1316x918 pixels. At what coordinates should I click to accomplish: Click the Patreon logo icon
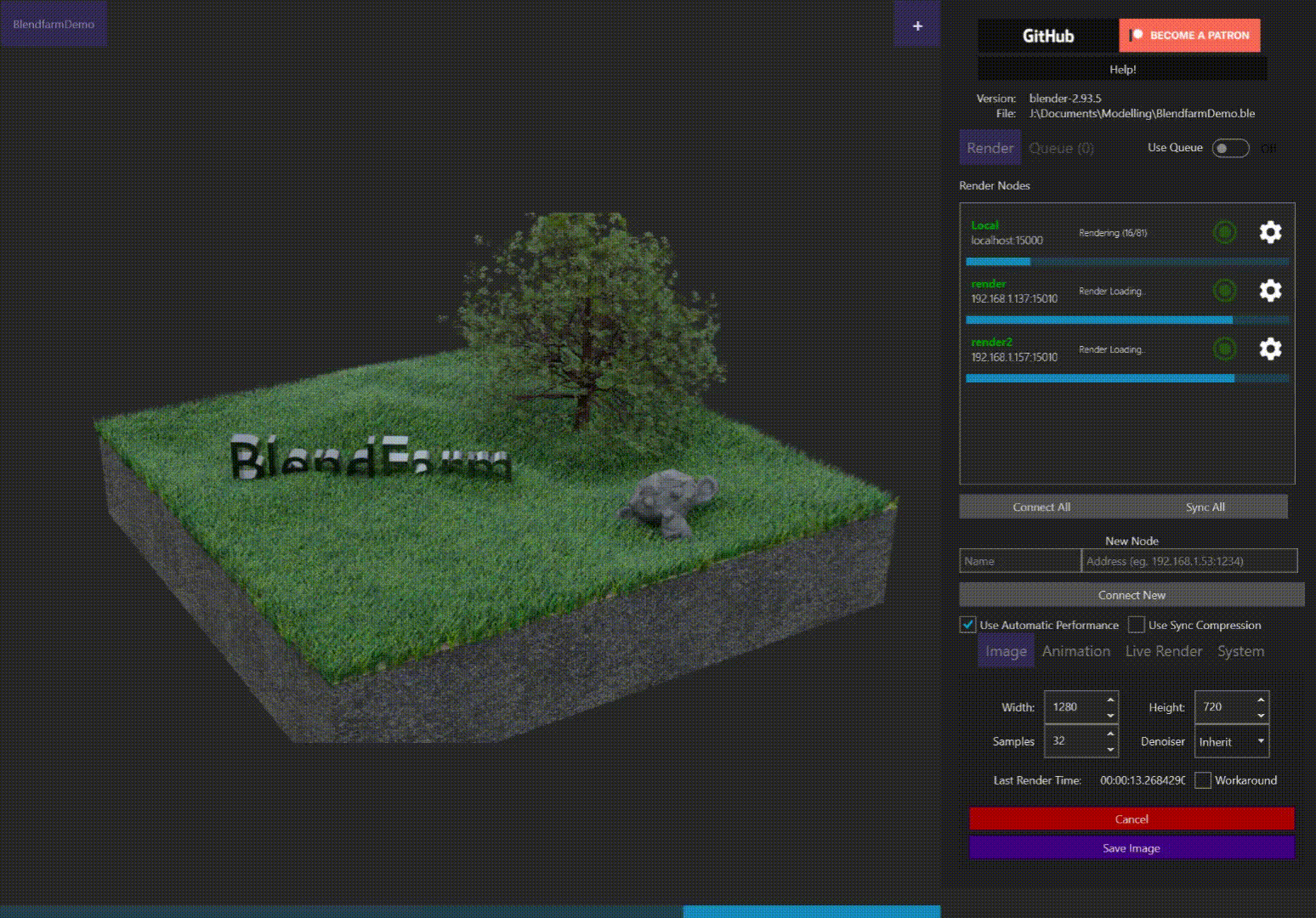coord(1136,35)
